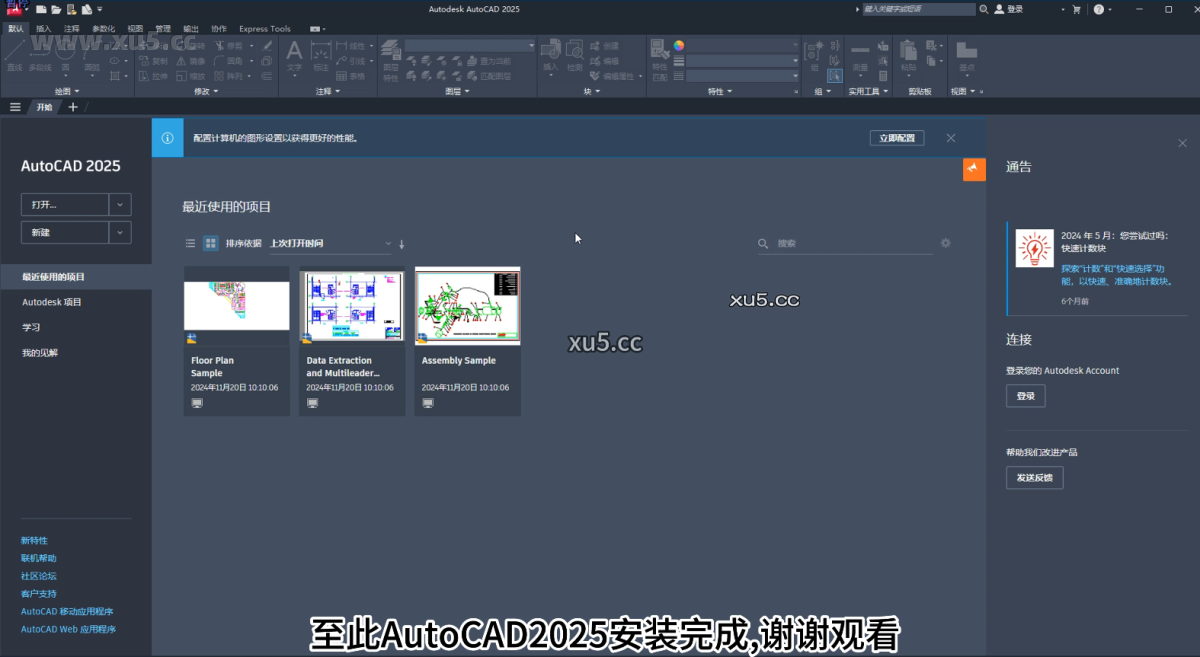Open the Assembly Sample drawing thumbnail
Screen dimensions: 1200x657
tap(467, 306)
